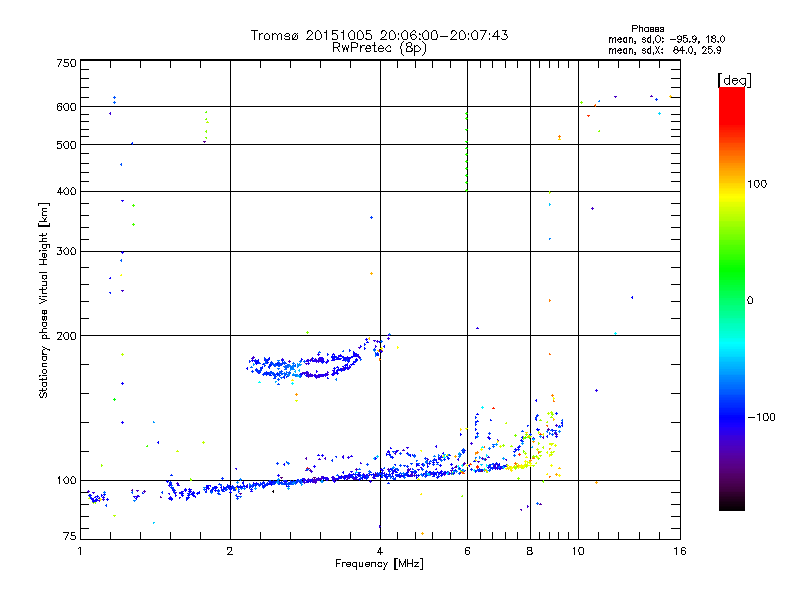Screen dimensions: 800x600
Task: Click the y-axis tick value '200'
Action: point(66,336)
